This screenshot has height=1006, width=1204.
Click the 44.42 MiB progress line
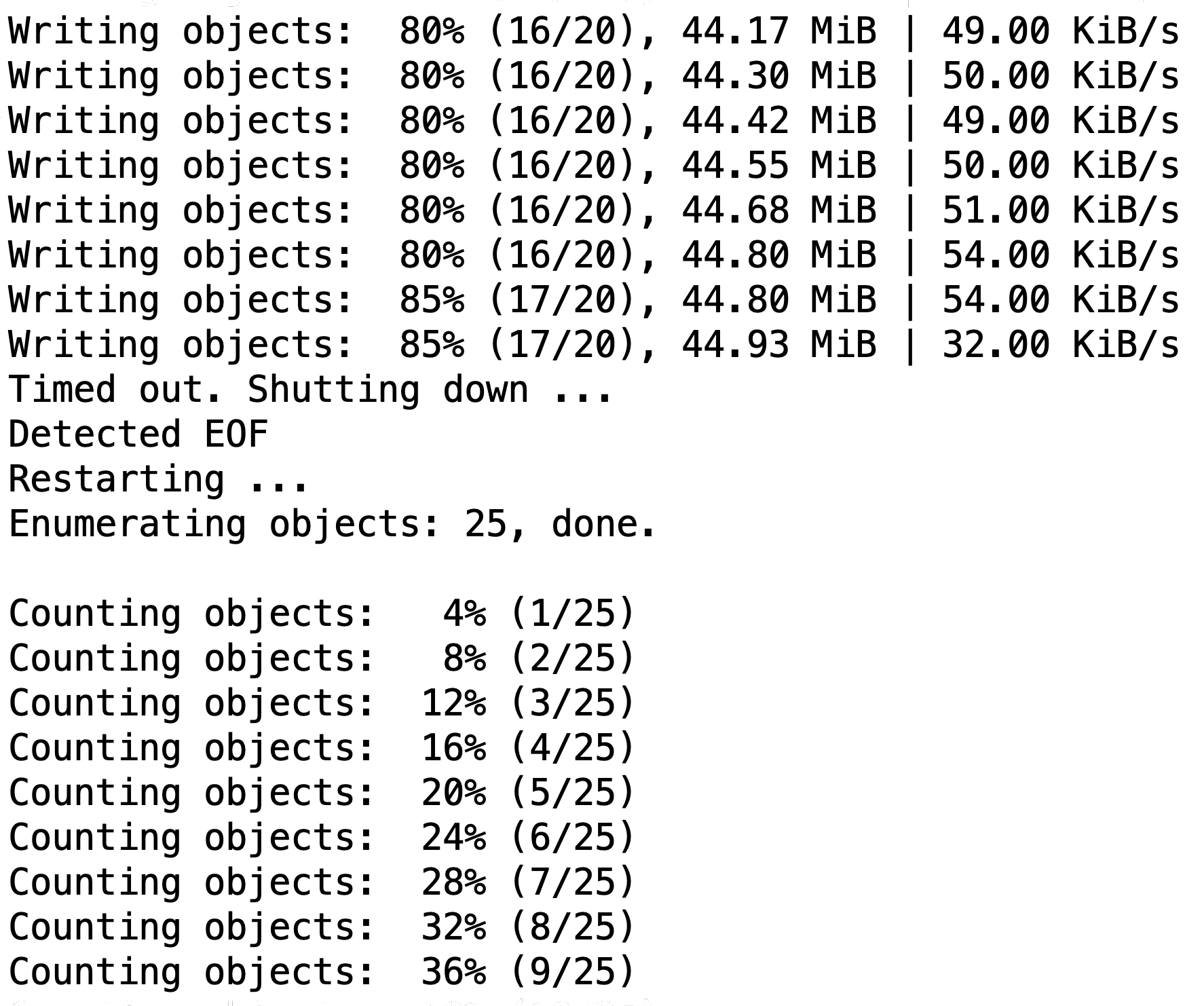(594, 122)
